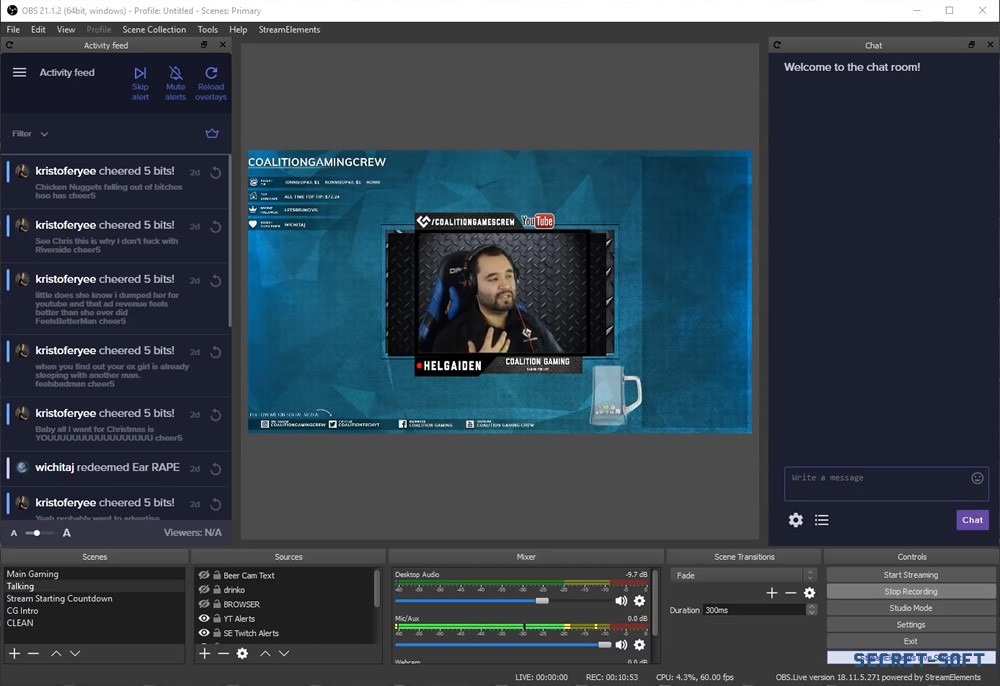Open Settings from the Controls panel

(x=911, y=624)
